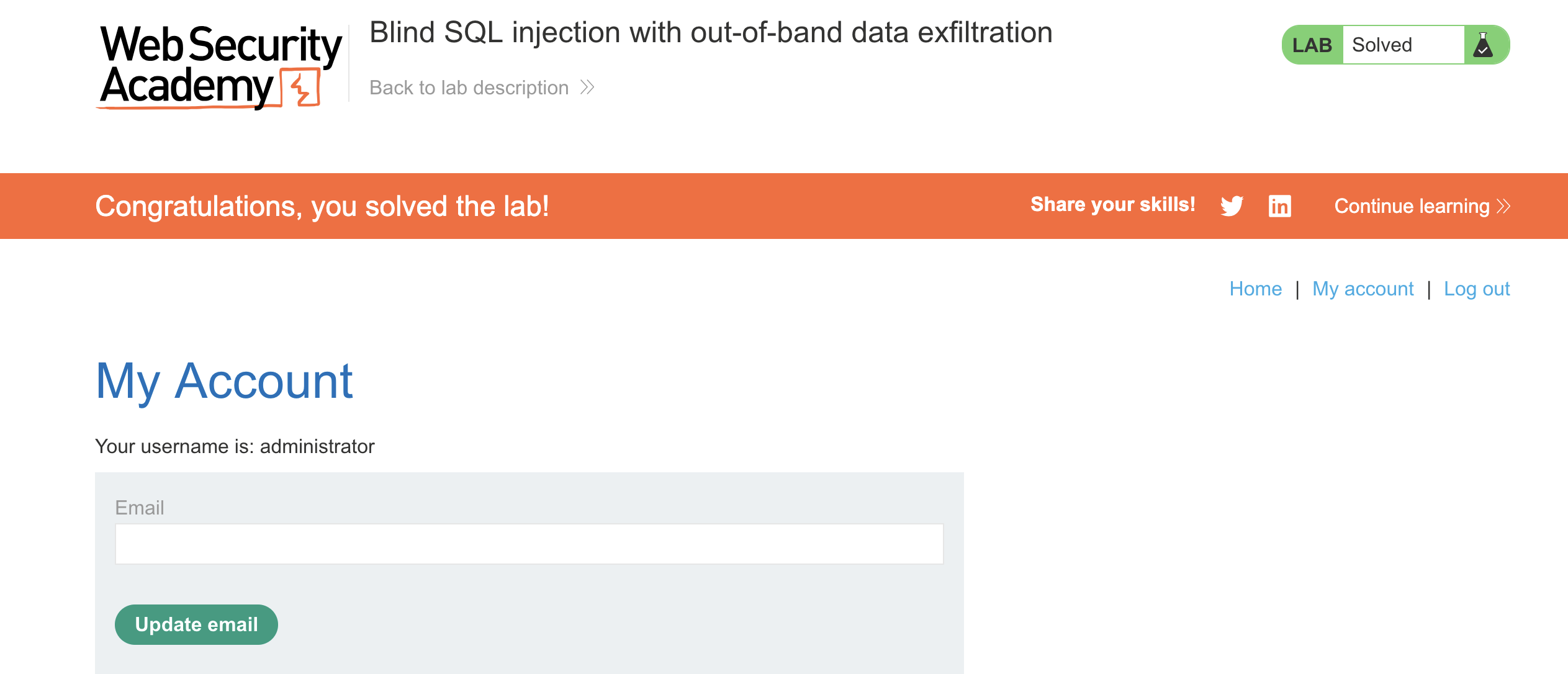The width and height of the screenshot is (1568, 674).
Task: Click Share your skills text
Action: pos(1112,205)
